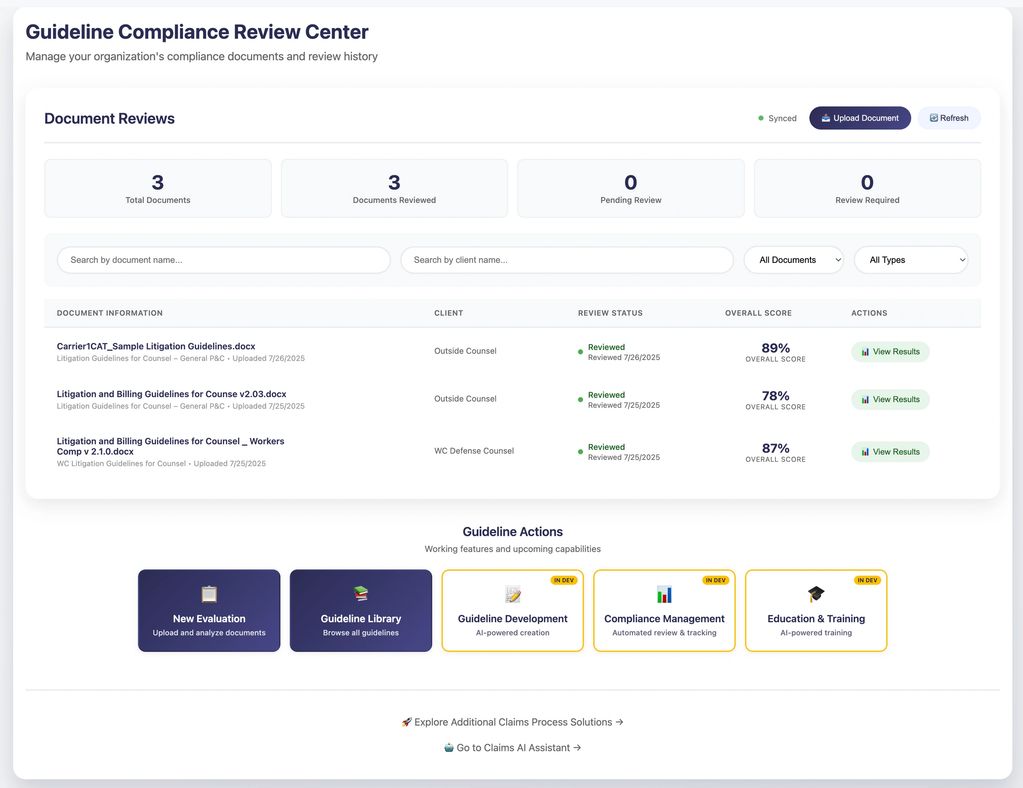
Task: Expand the All Types filter dropdown
Action: coord(911,260)
